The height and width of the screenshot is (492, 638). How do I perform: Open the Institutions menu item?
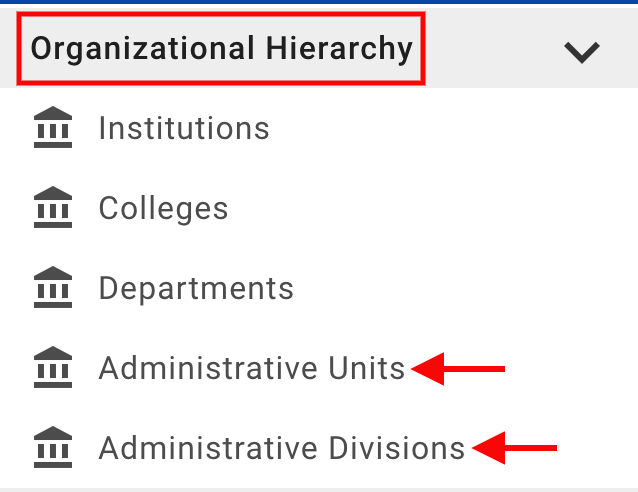point(184,129)
